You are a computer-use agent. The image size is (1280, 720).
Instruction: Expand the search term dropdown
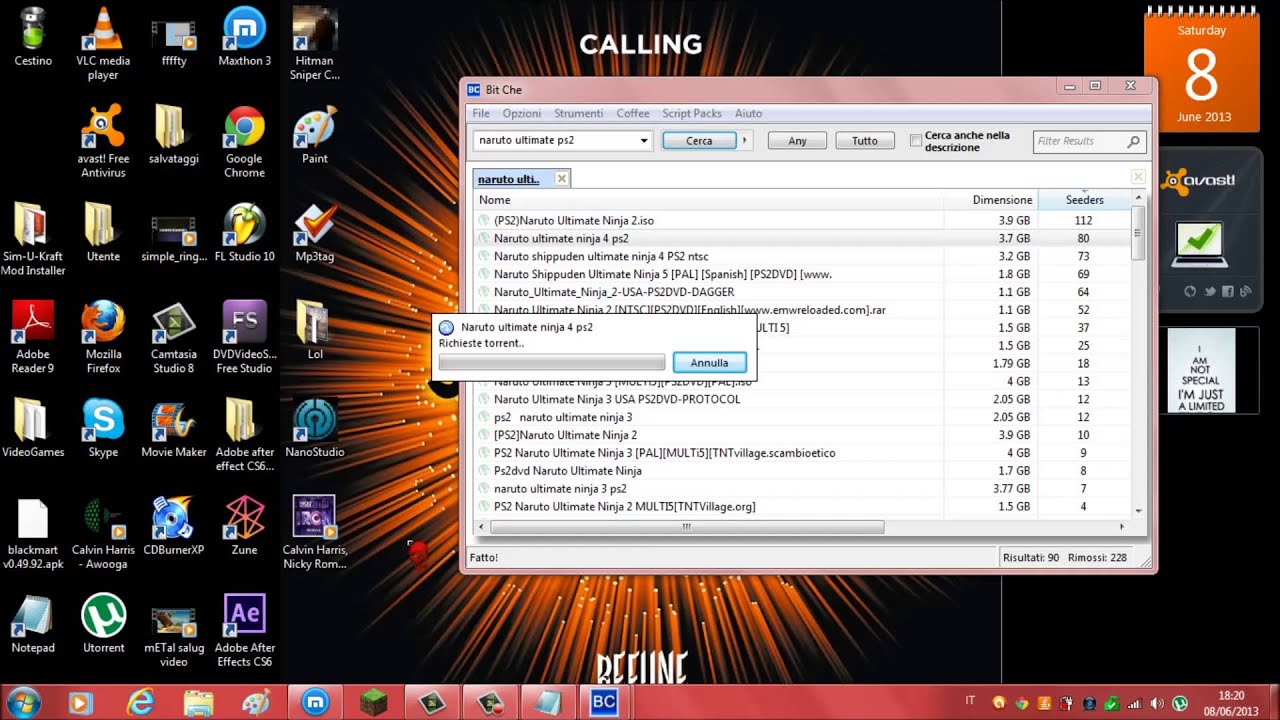(x=644, y=141)
